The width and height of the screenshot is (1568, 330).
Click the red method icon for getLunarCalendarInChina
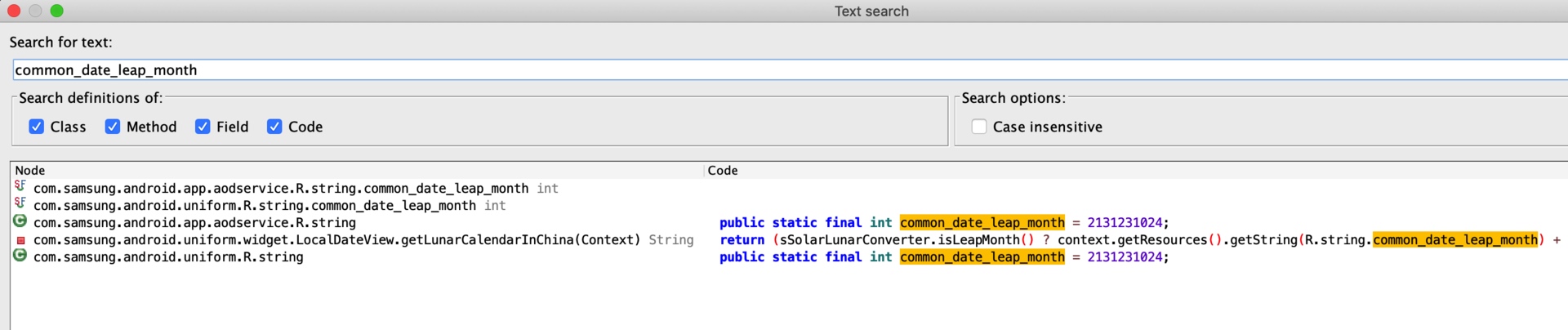pyautogui.click(x=21, y=240)
